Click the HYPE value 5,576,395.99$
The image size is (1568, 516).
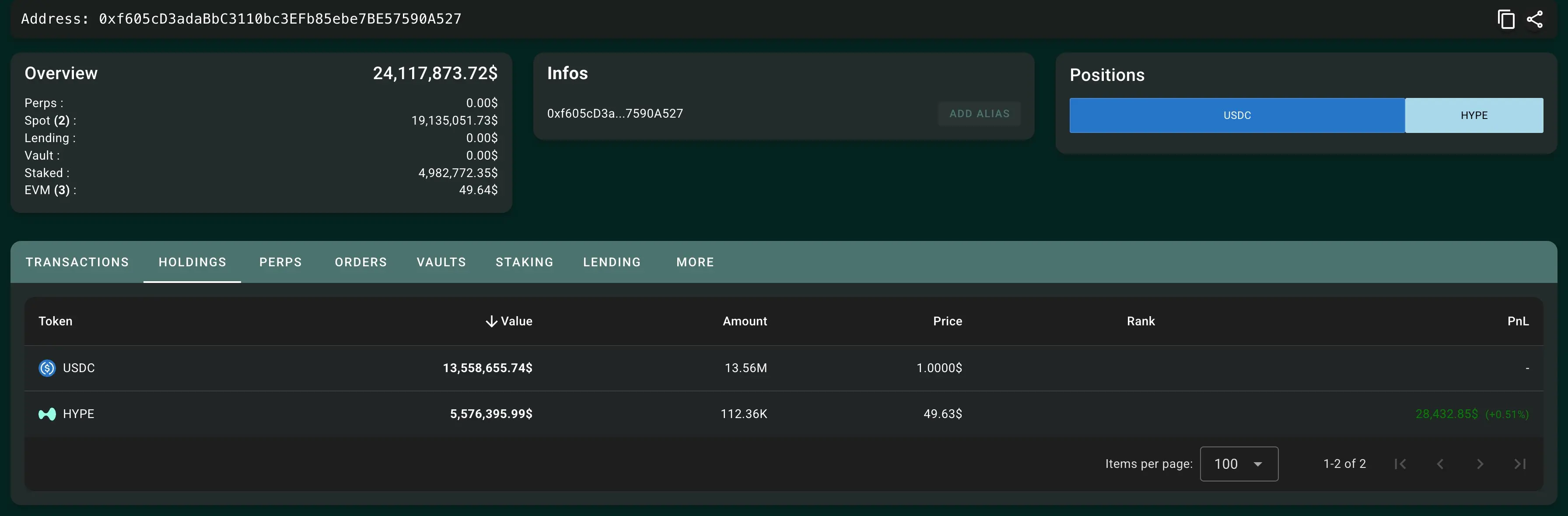[491, 415]
